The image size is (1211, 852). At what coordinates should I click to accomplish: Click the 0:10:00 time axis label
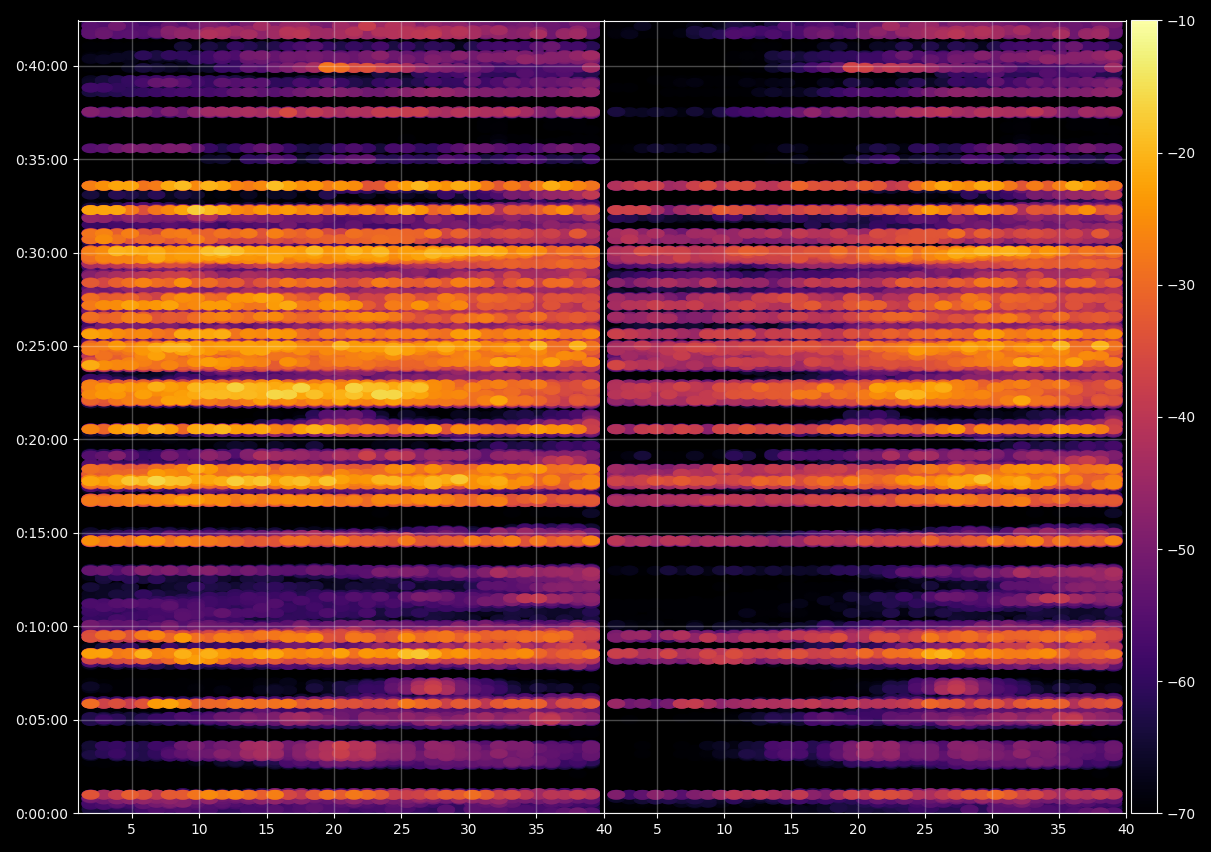(x=42, y=627)
